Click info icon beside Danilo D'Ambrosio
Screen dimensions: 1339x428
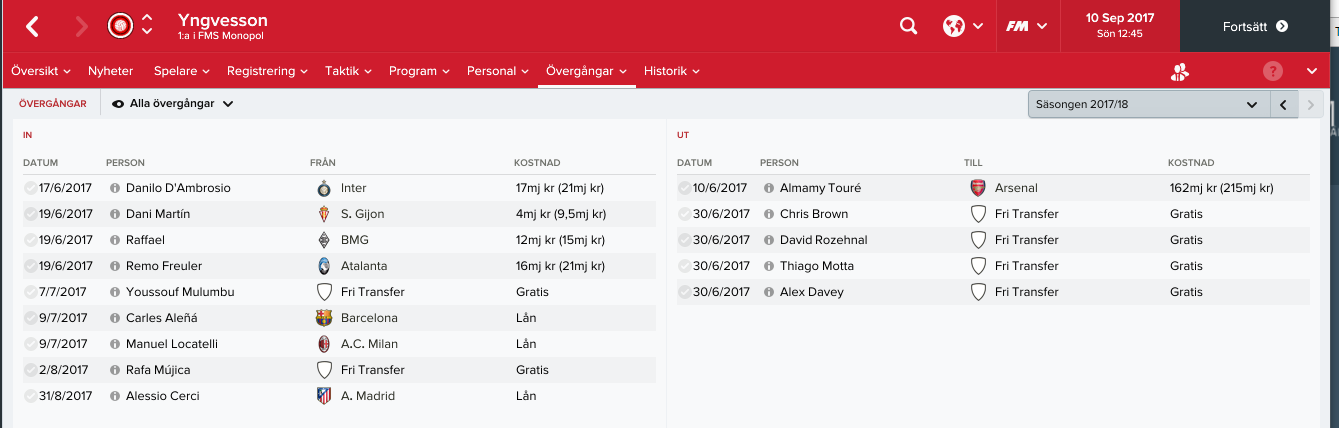click(114, 188)
